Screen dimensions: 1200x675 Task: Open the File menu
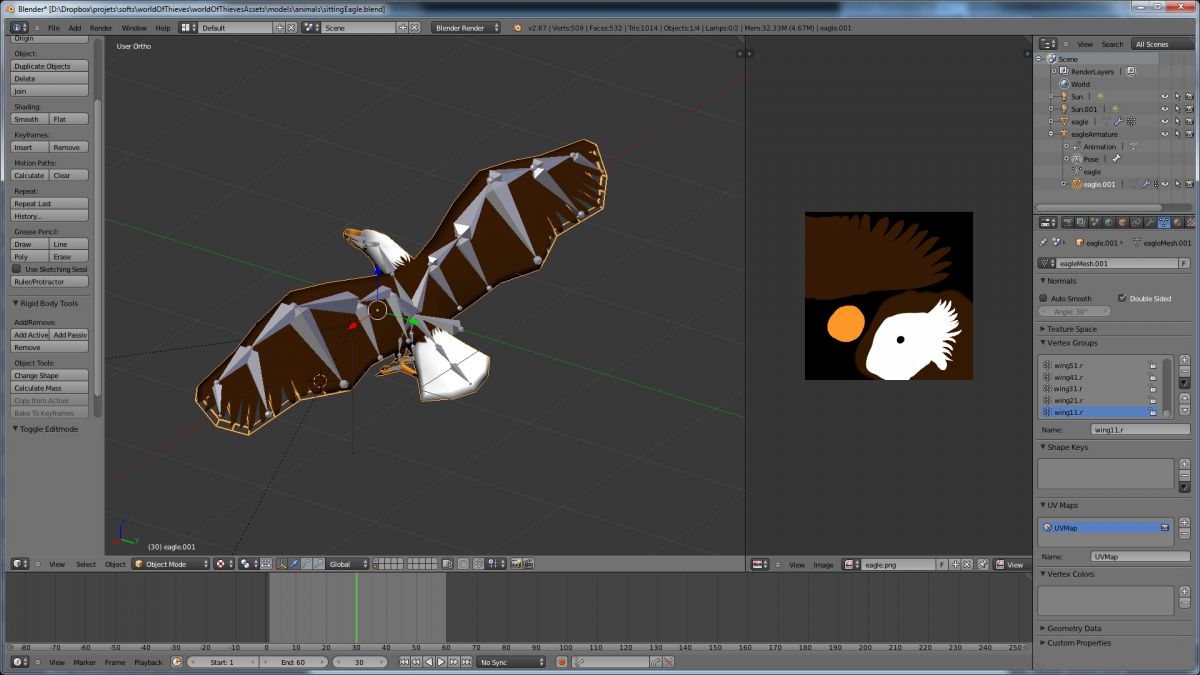click(x=54, y=28)
